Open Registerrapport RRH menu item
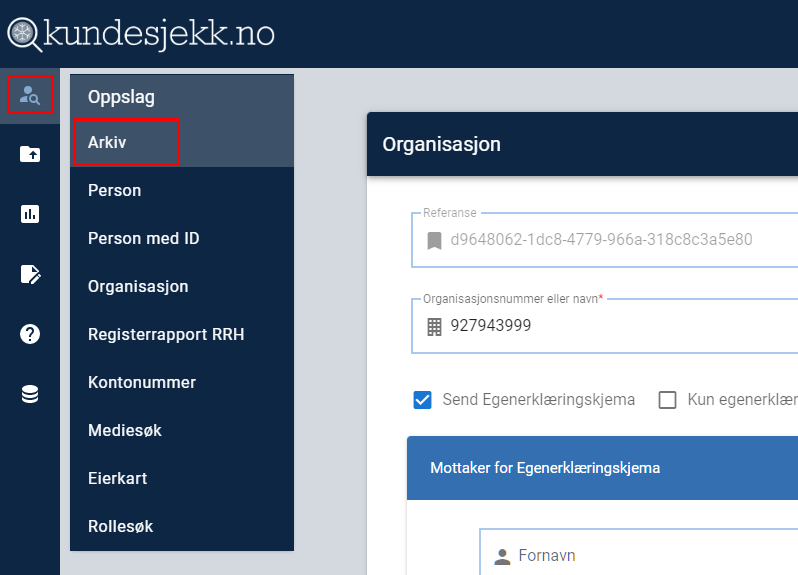The height and width of the screenshot is (575, 798). 182,334
